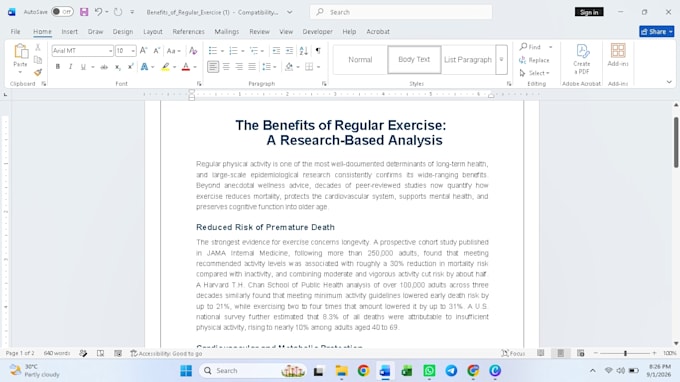Click the vertical scrollbar thumb
Screen dimensions: 680x382
(x=676, y=142)
